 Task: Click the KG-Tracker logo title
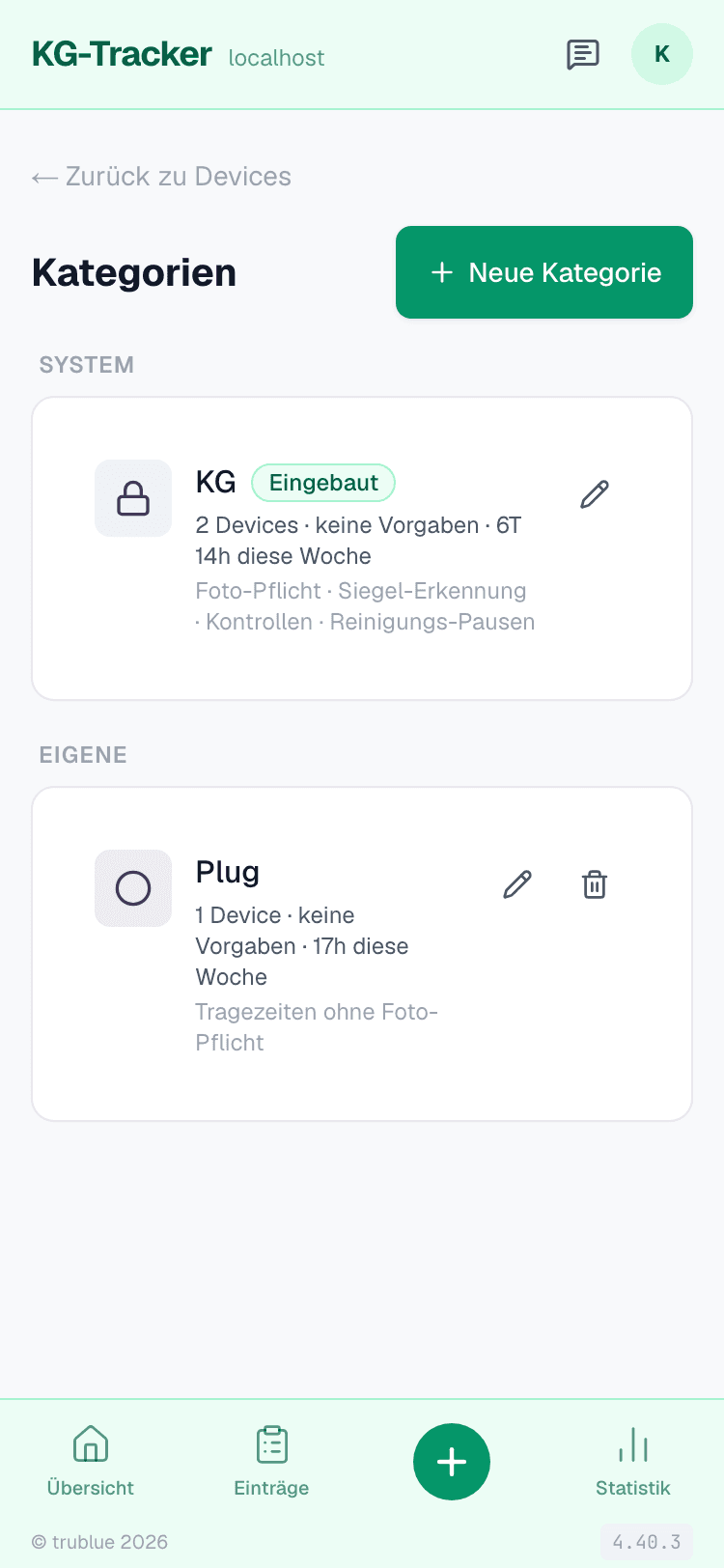(122, 54)
